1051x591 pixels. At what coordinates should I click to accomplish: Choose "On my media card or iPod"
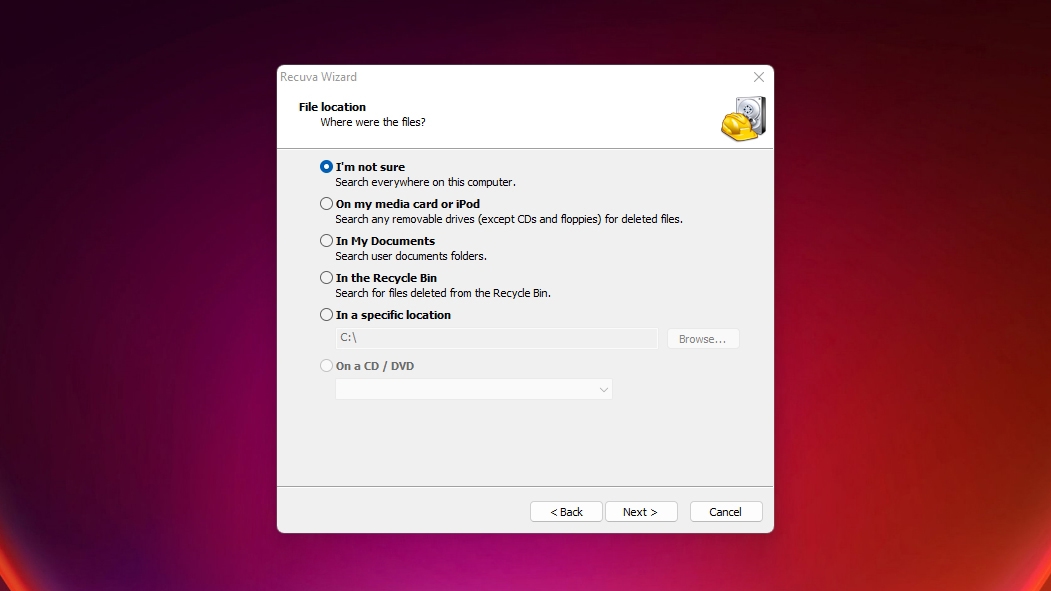(x=326, y=203)
